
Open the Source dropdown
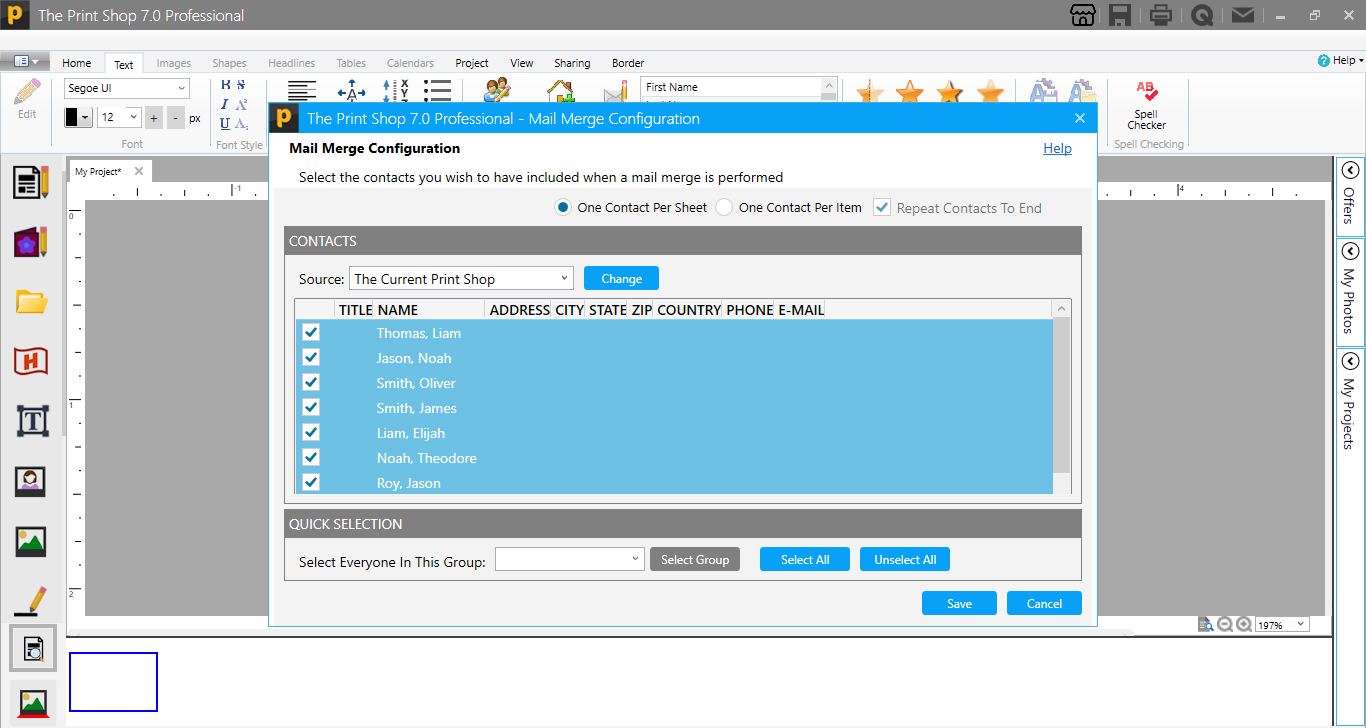click(461, 278)
